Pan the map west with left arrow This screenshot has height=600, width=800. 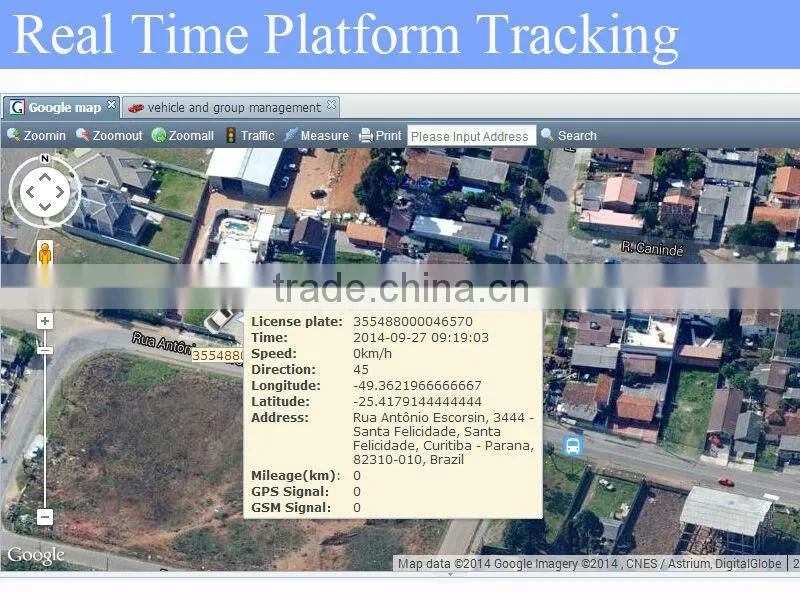click(30, 192)
